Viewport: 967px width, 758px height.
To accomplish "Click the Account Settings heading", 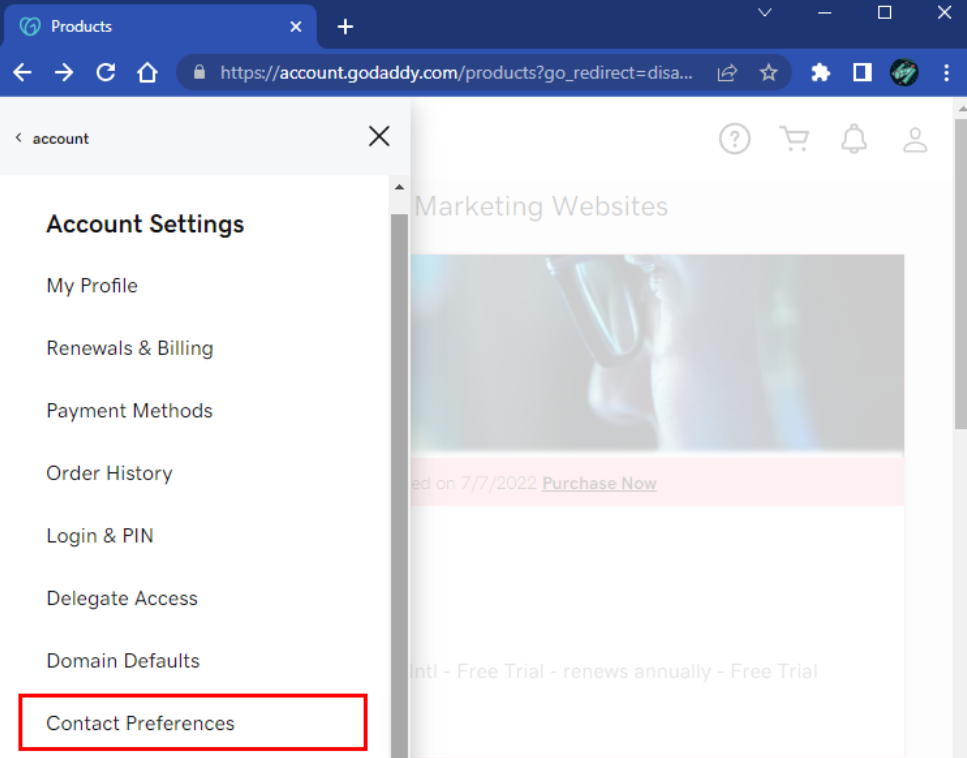I will 146,224.
